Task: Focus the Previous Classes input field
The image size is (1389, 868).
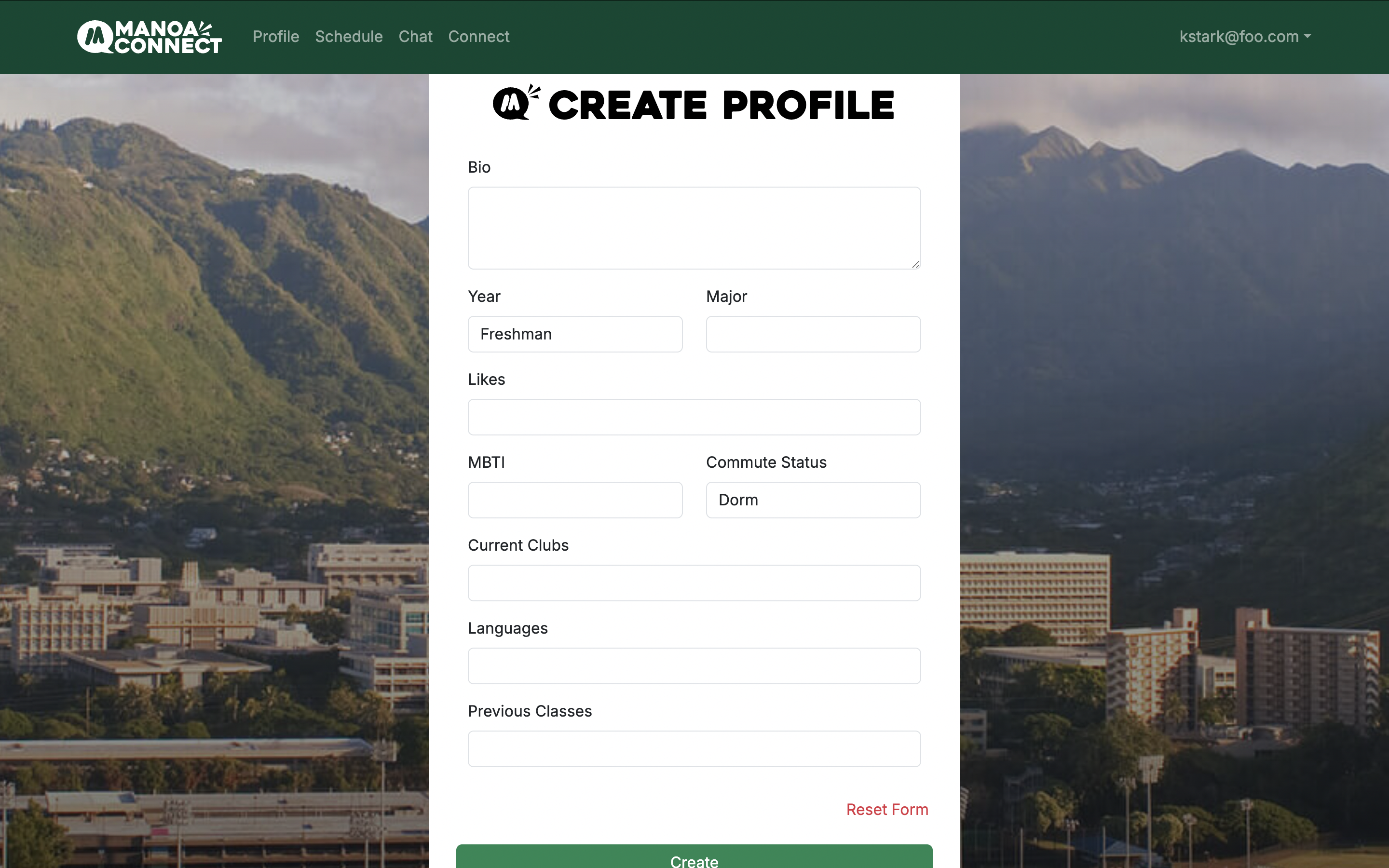Action: pyautogui.click(x=694, y=748)
